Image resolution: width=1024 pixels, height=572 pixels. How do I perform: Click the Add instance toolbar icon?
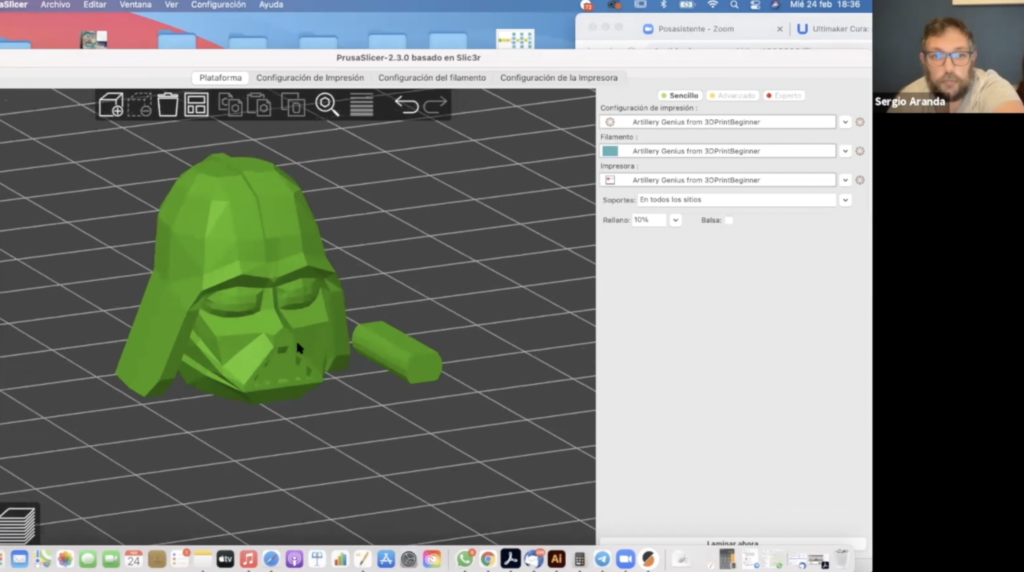point(293,104)
